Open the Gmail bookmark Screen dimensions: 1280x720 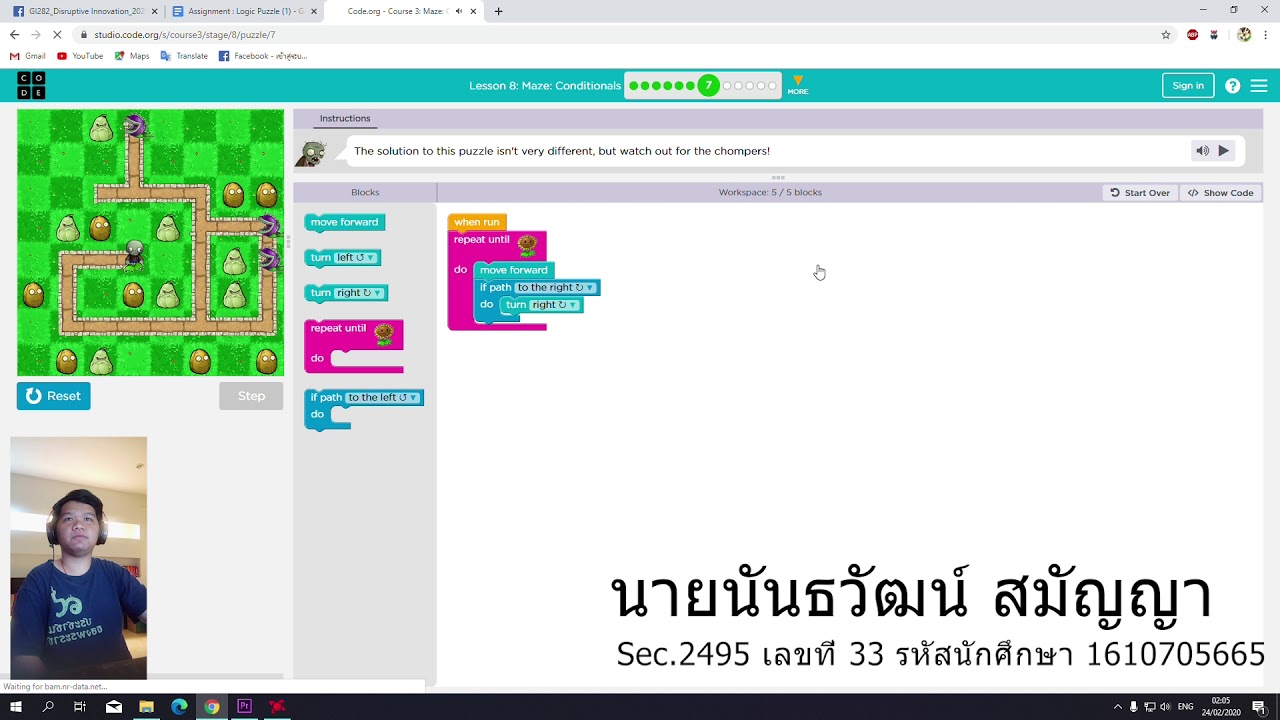28,56
